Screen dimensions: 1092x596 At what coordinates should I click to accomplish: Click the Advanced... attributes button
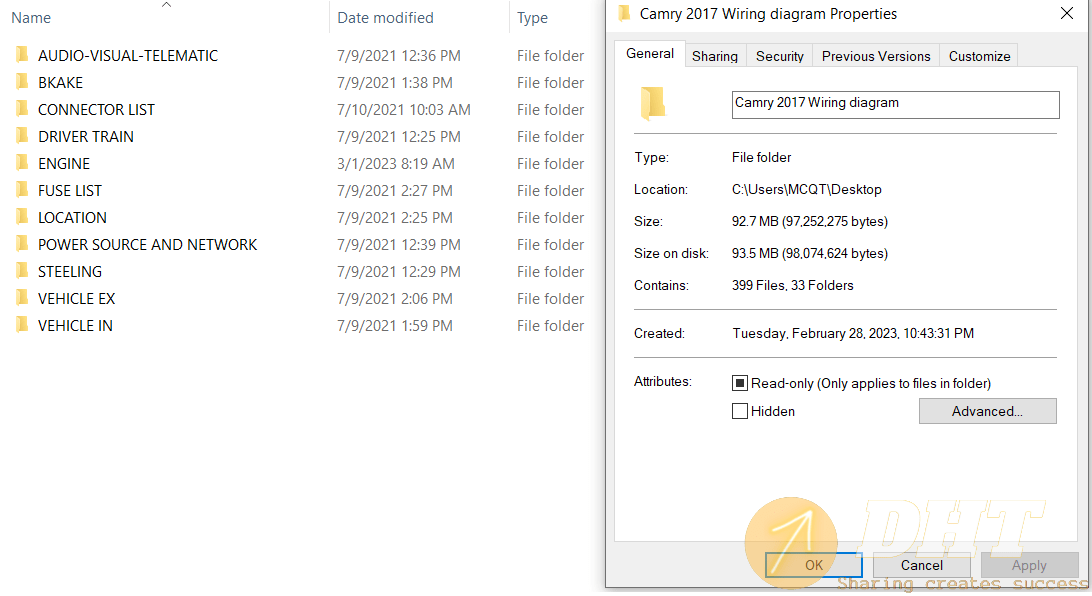pos(988,411)
